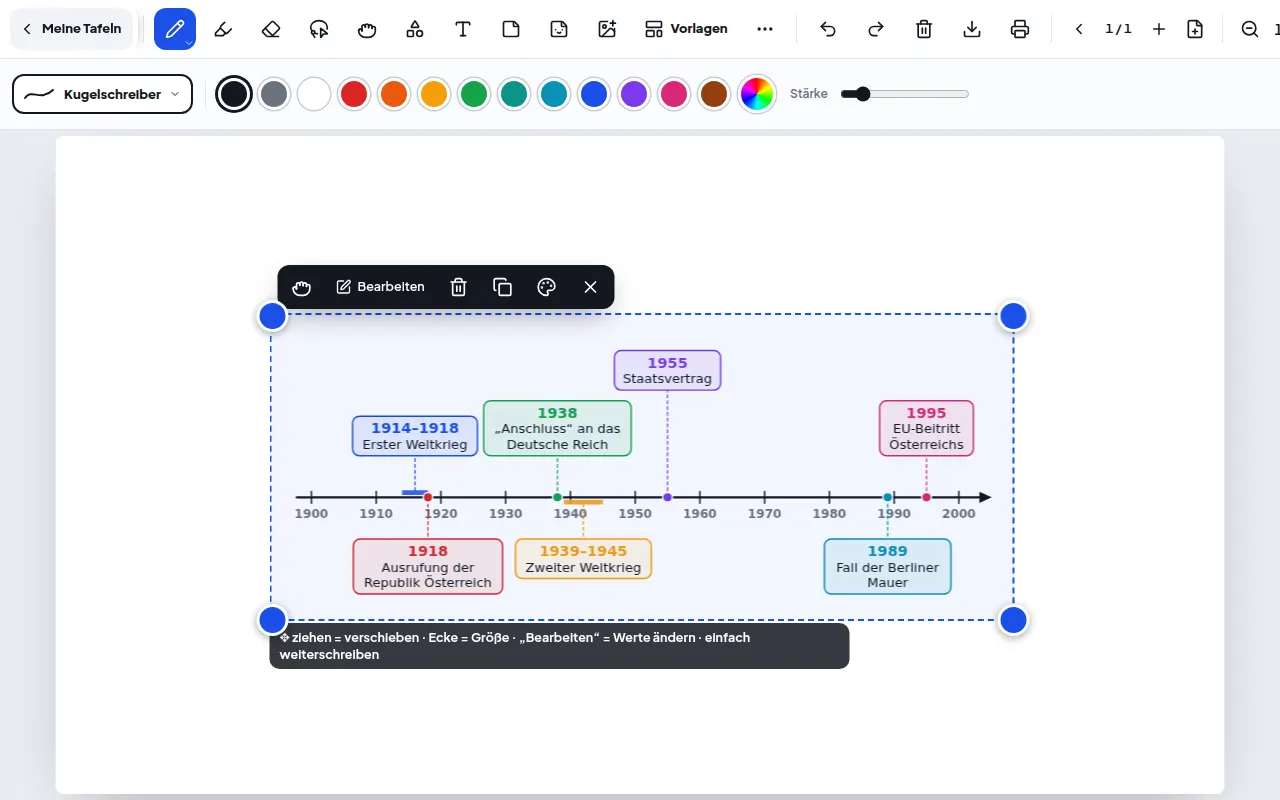Select the orange color swatch

pyautogui.click(x=394, y=94)
